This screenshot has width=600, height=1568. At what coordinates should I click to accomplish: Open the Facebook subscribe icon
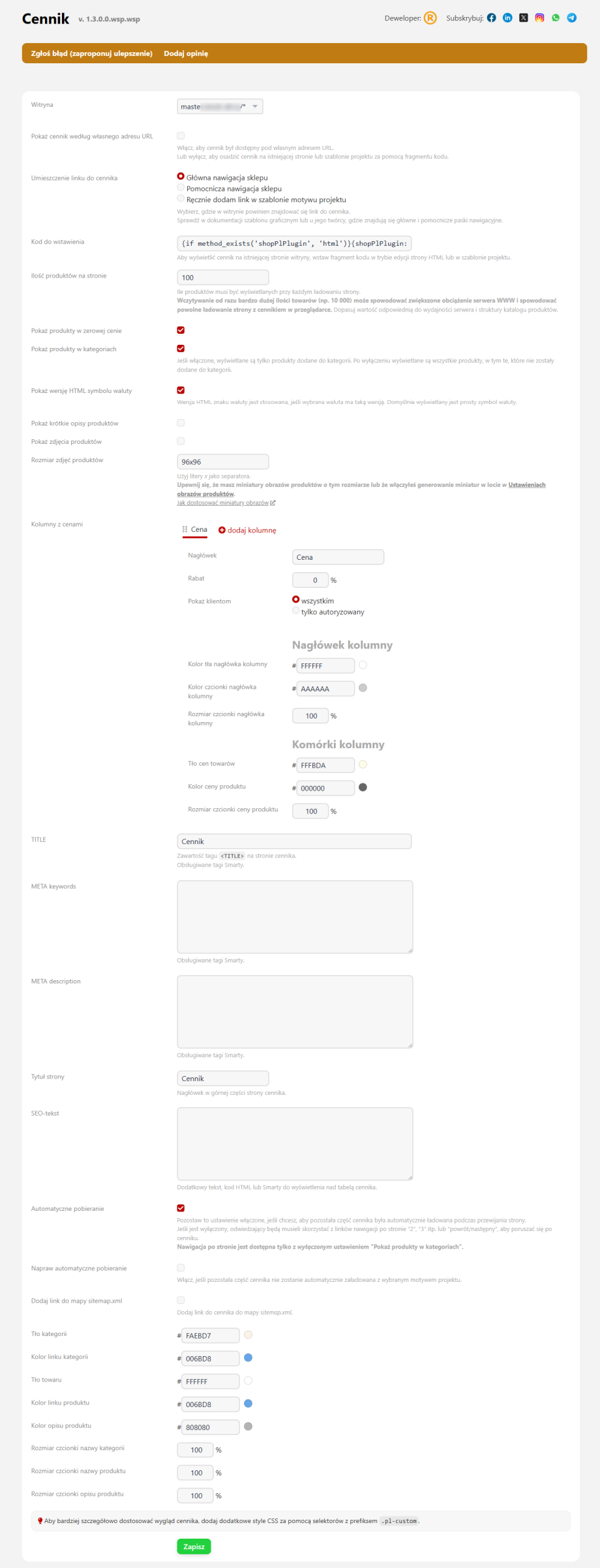[491, 18]
